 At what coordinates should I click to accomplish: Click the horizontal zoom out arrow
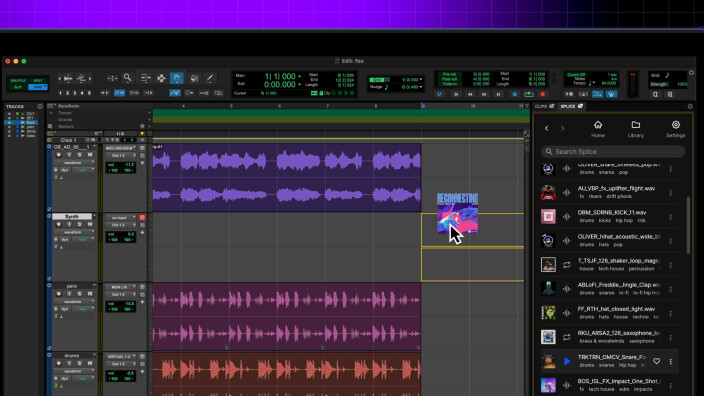tap(59, 79)
